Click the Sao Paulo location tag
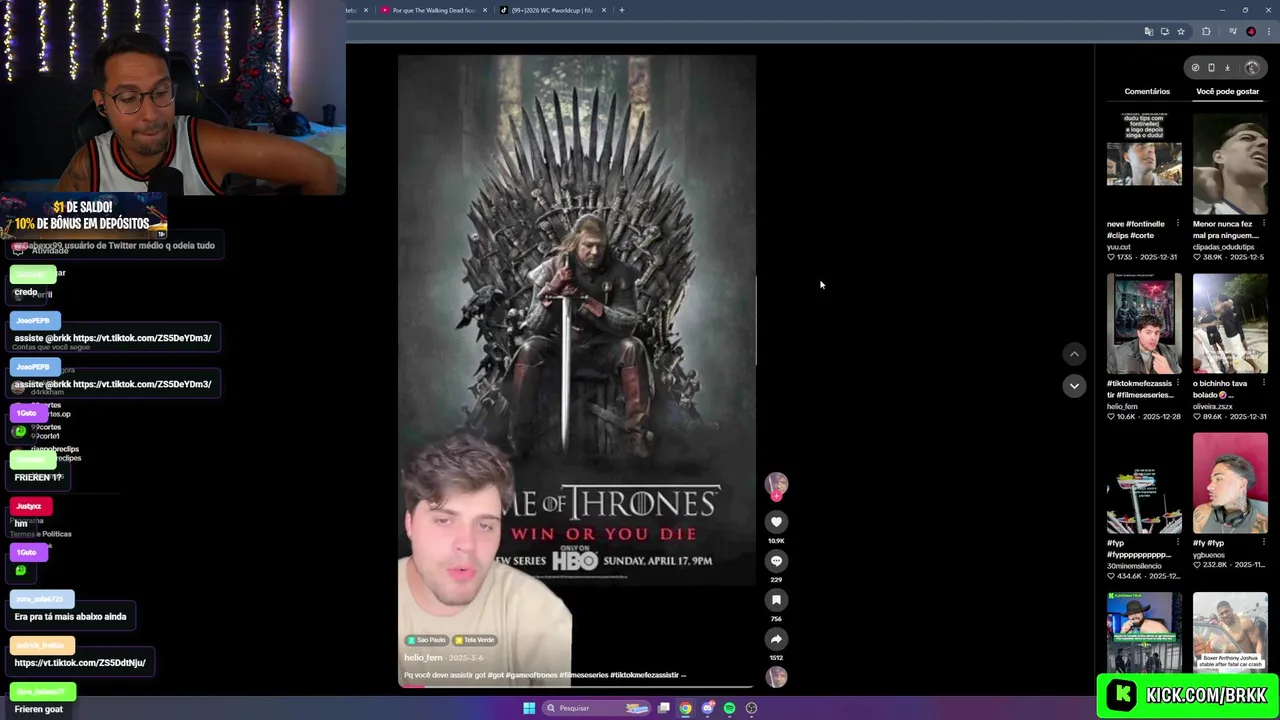Viewport: 1280px width, 720px height. pyautogui.click(x=426, y=640)
